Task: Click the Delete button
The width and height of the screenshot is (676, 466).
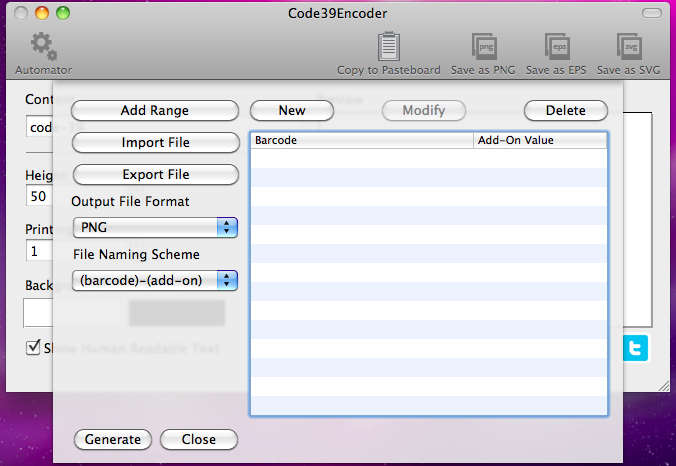Action: pyautogui.click(x=566, y=110)
